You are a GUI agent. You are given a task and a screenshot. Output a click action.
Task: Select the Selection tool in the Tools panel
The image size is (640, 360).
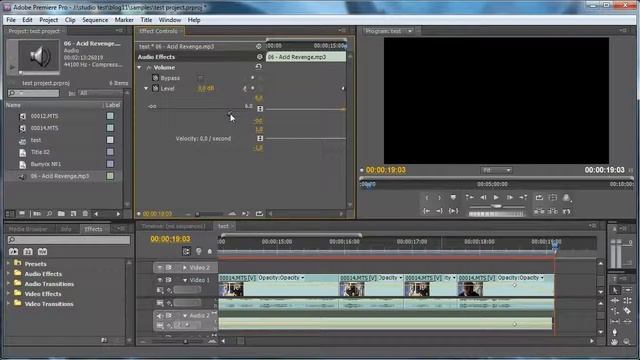(615, 290)
